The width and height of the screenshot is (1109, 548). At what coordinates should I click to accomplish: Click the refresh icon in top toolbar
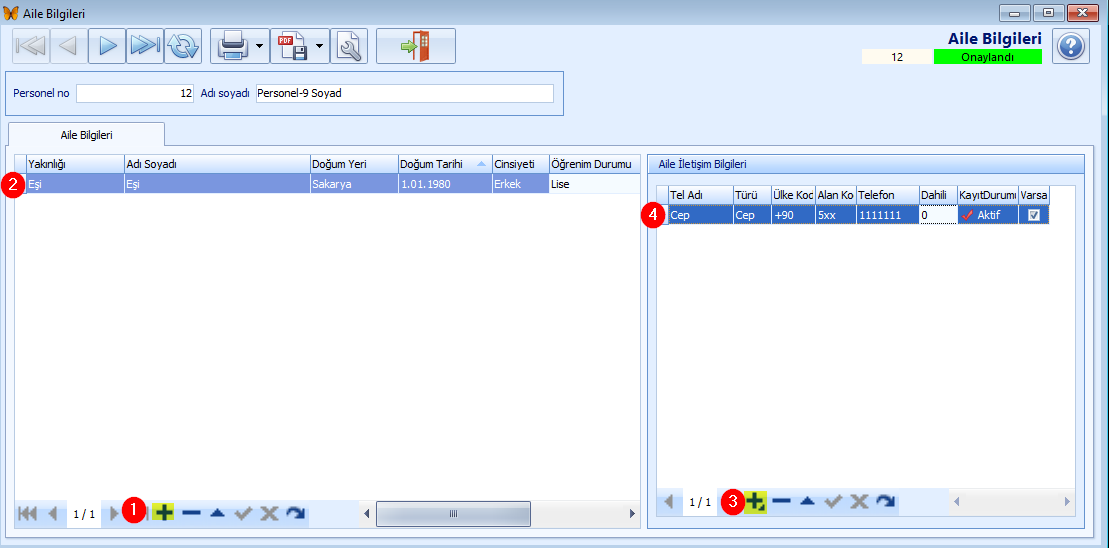(183, 46)
